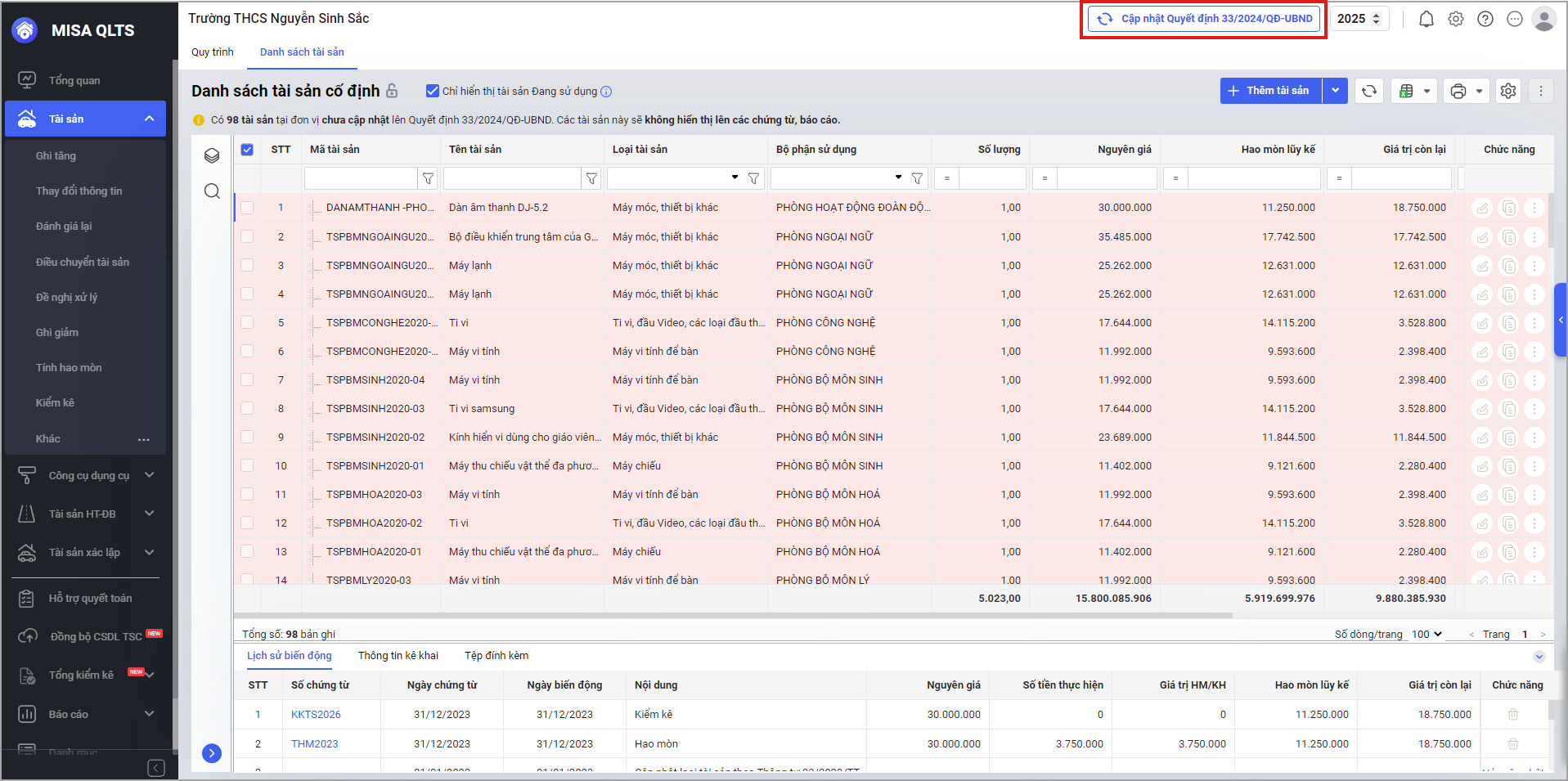The image size is (1568, 781).
Task: Click the notification bell icon
Action: pyautogui.click(x=1426, y=19)
